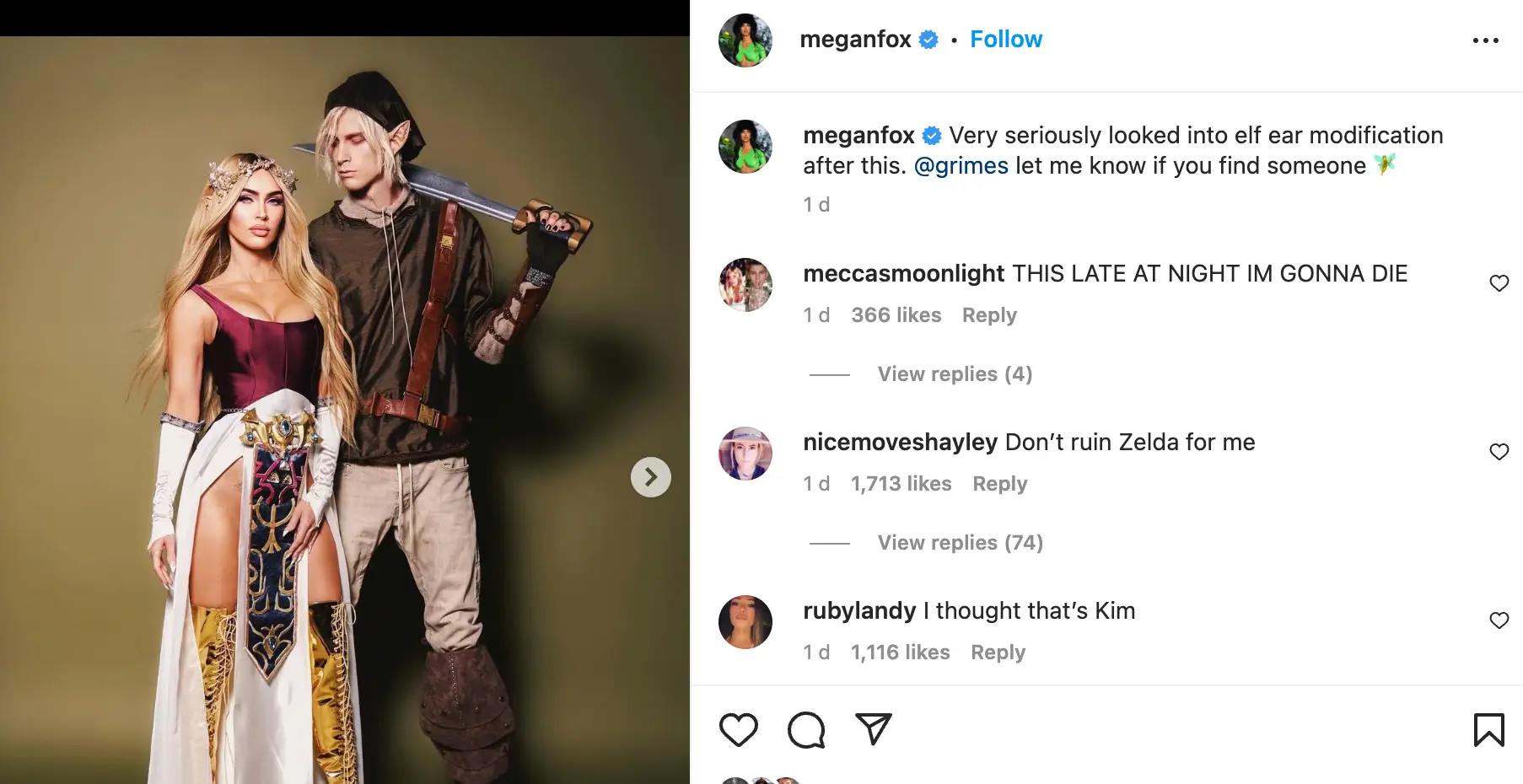
Task: Save the post with the bookmark icon
Action: [x=1488, y=730]
